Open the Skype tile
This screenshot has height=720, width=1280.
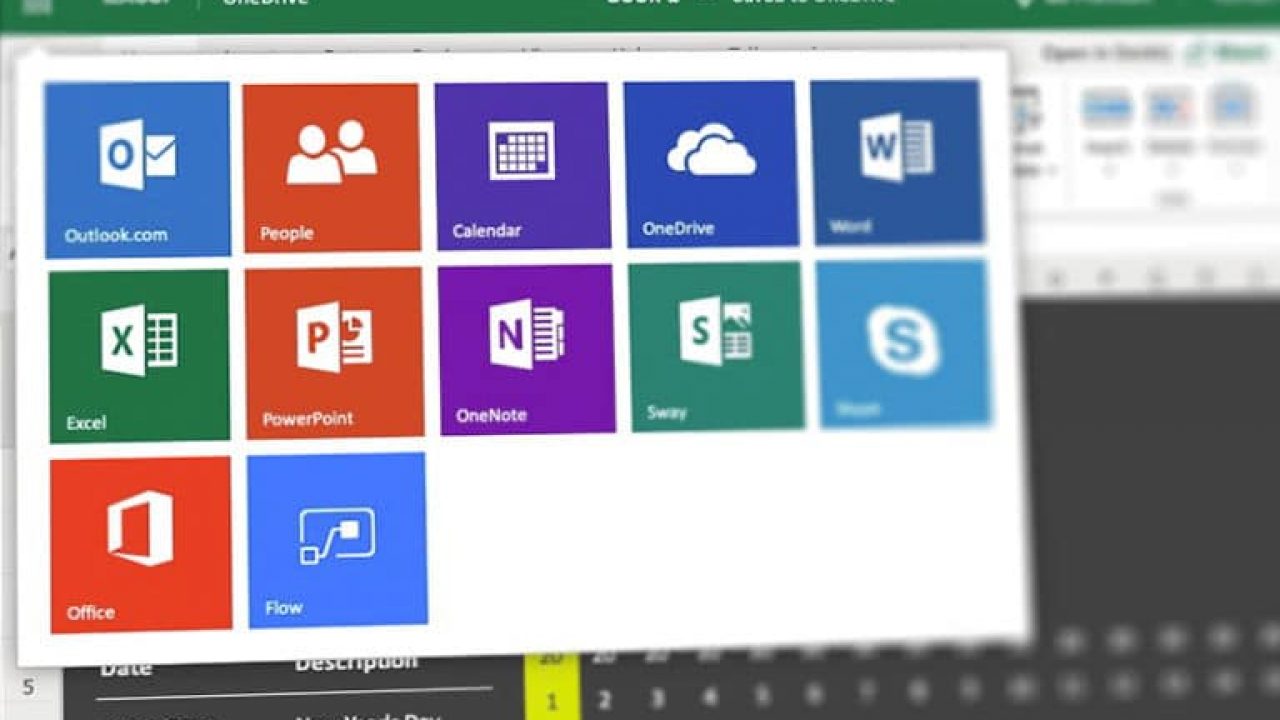(x=903, y=343)
